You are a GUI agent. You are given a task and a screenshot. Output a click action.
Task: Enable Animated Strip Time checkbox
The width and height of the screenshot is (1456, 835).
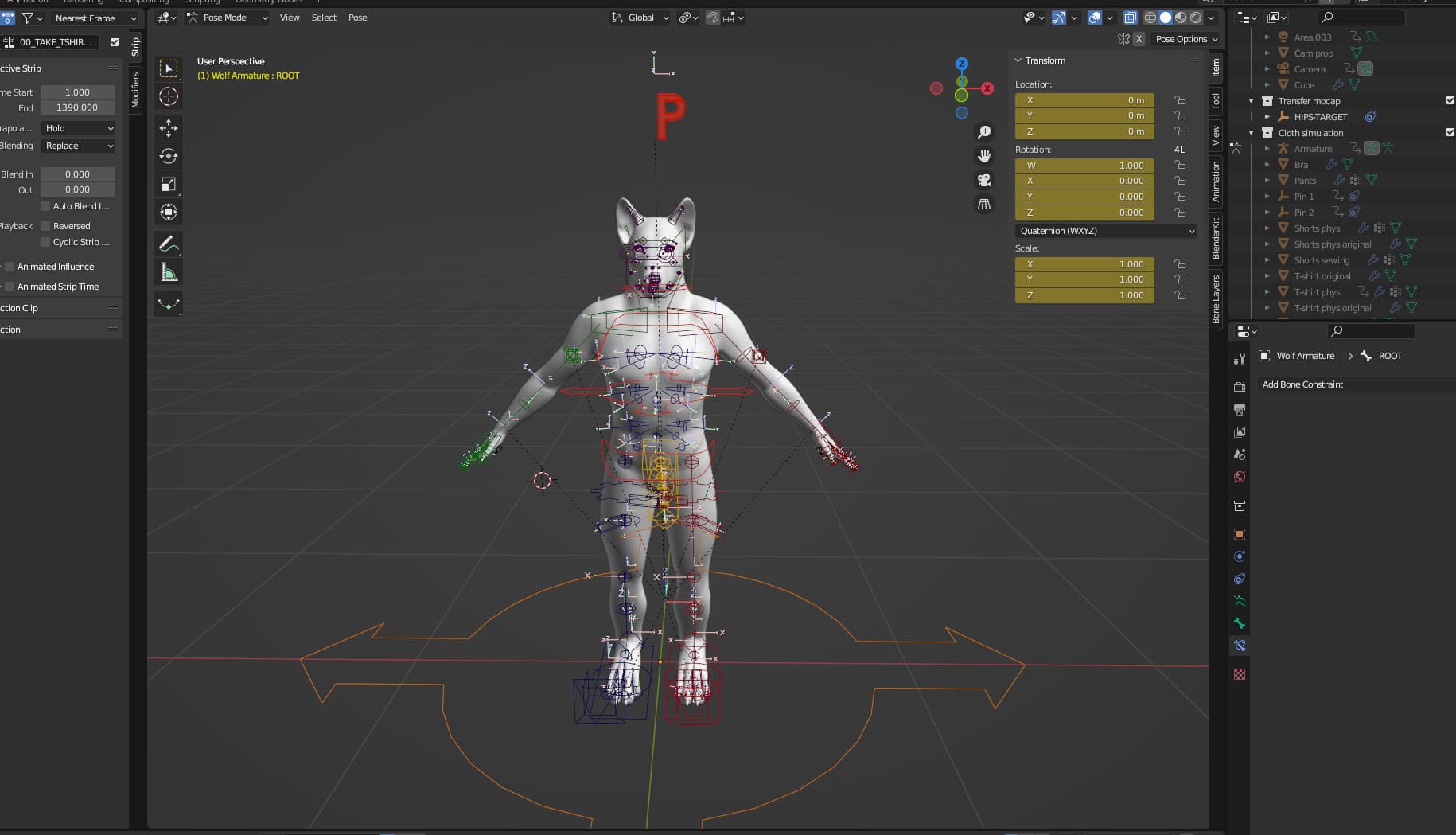coord(10,287)
